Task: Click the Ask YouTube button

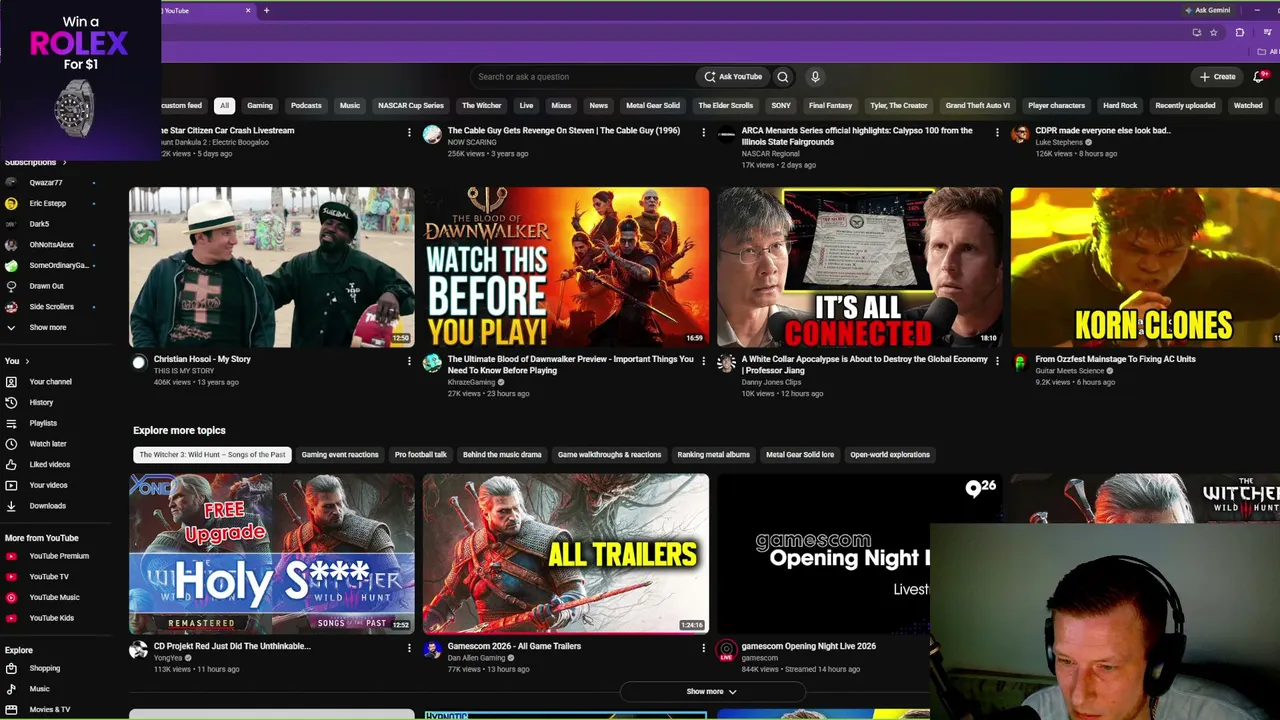Action: pyautogui.click(x=732, y=77)
